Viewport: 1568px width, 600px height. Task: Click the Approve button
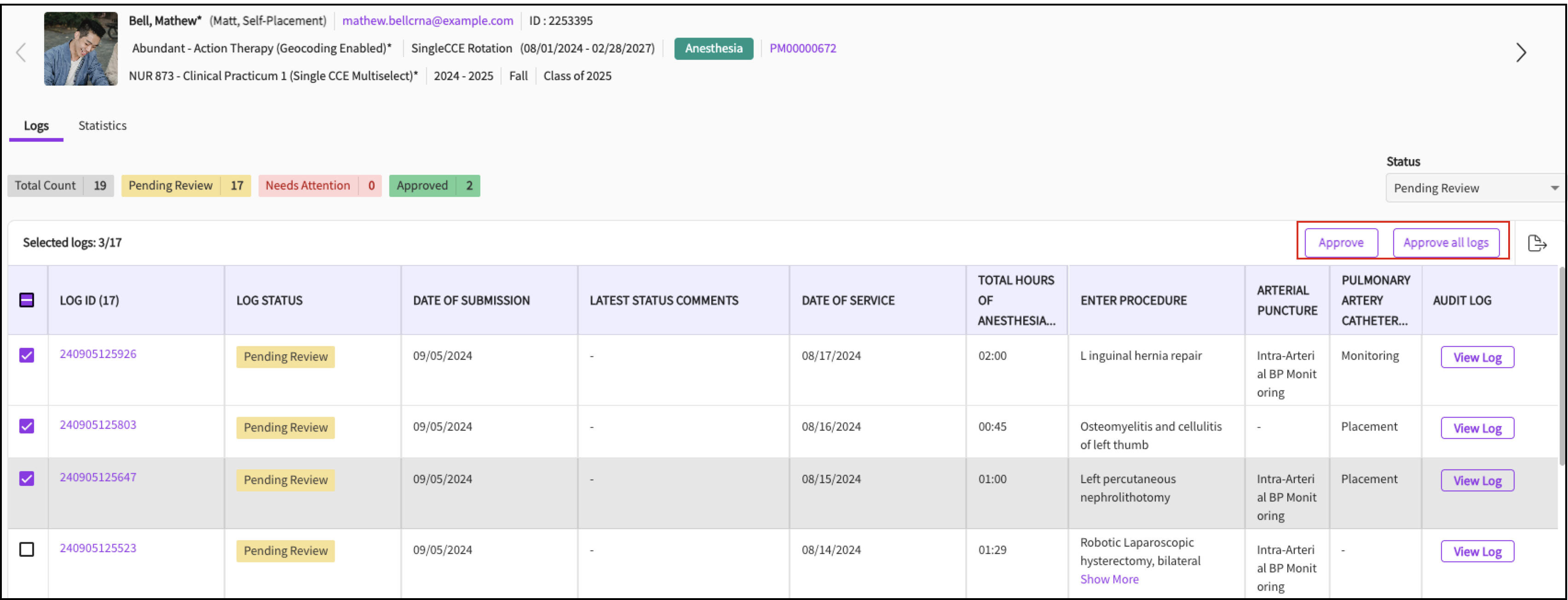pyautogui.click(x=1340, y=243)
